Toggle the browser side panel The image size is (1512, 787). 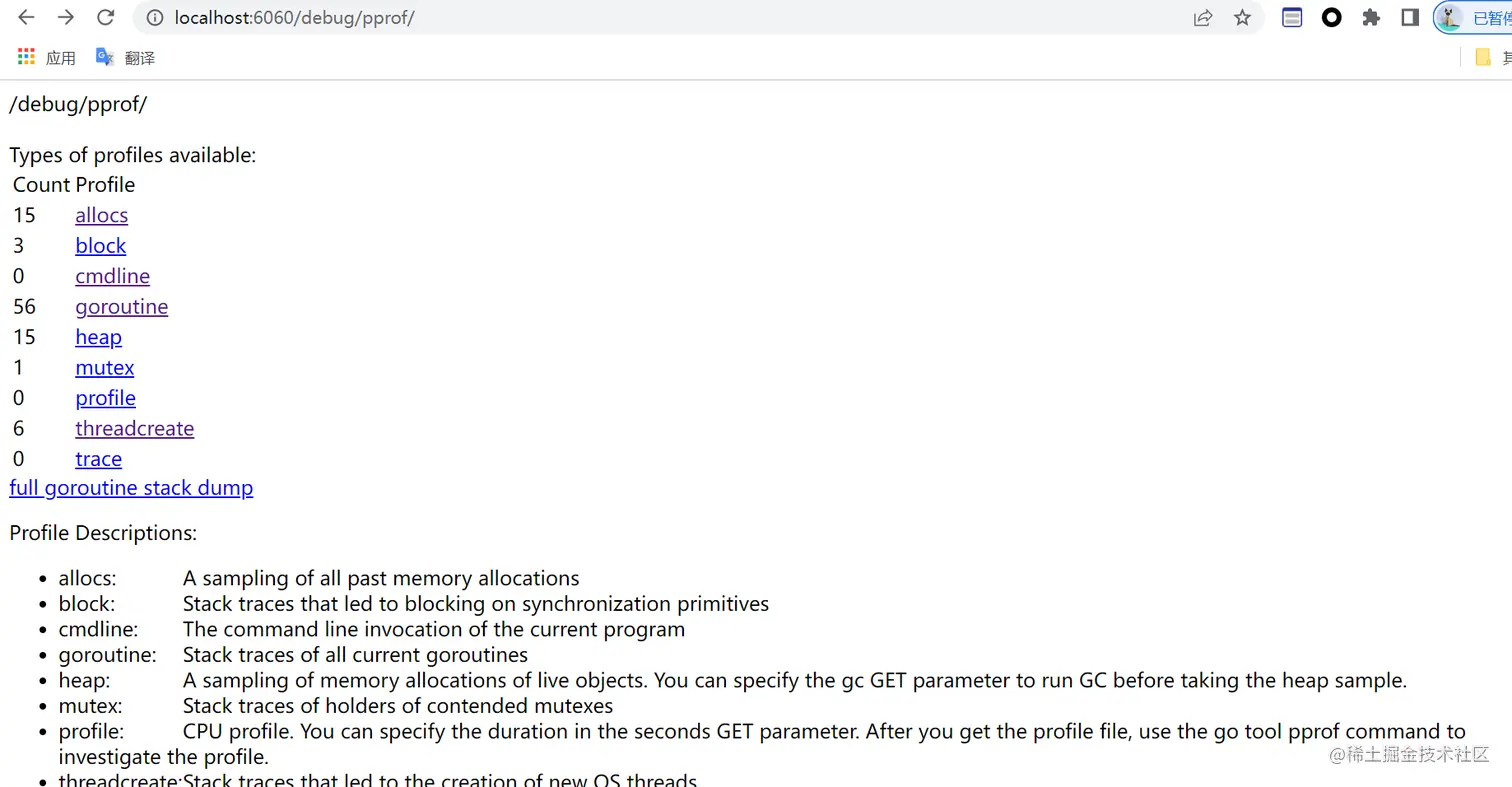(1410, 18)
